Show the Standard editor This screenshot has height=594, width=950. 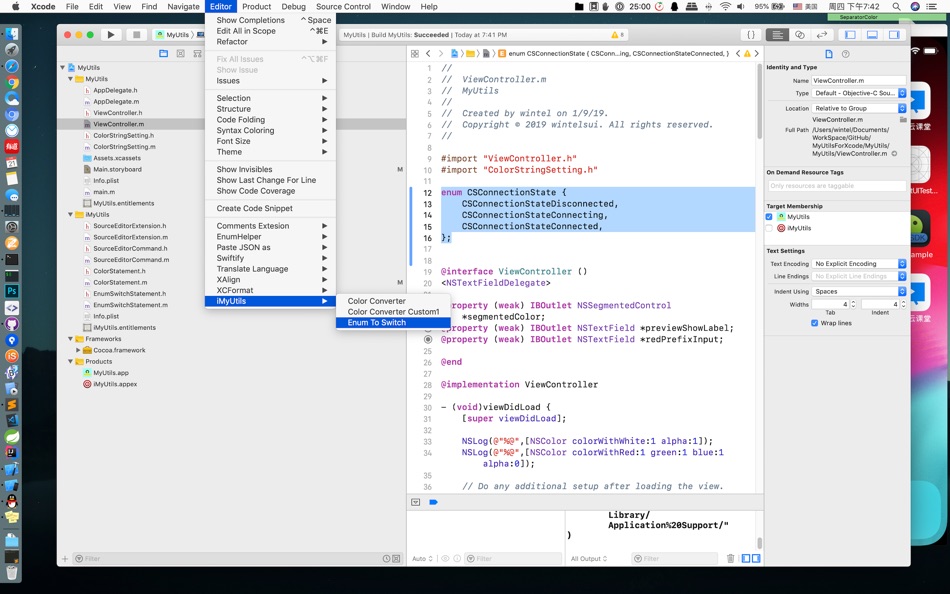[777, 35]
